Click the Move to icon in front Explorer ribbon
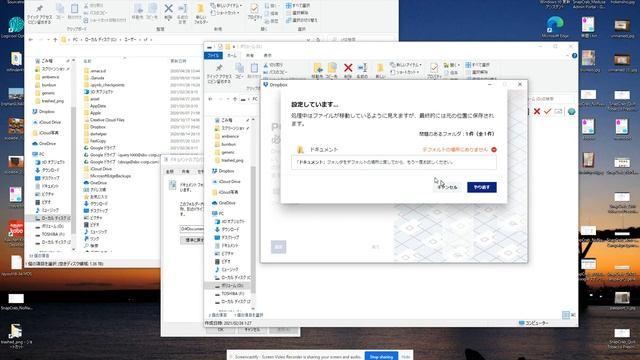Viewport: 640px width, 360px height. [x=318, y=68]
